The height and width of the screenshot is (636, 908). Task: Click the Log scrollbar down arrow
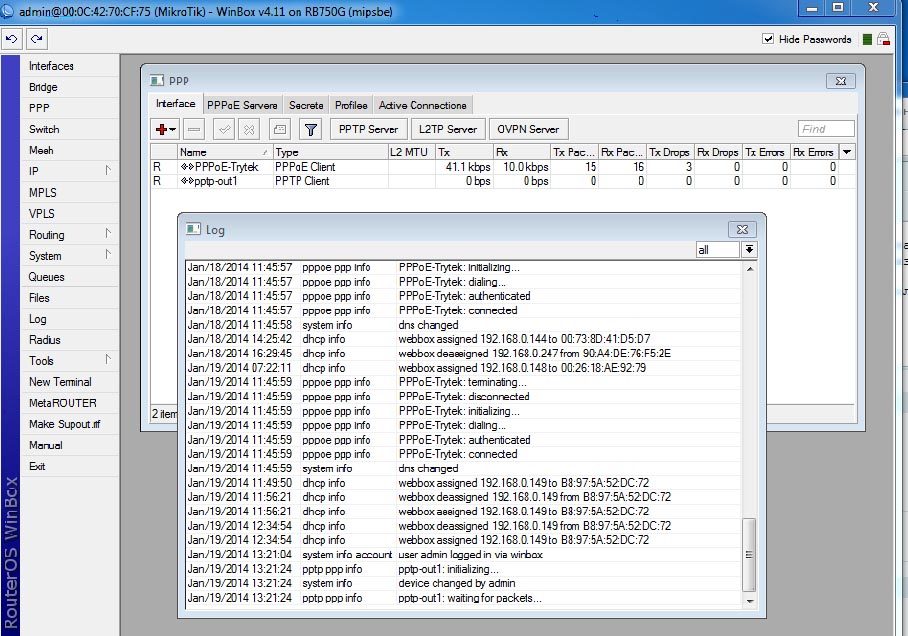(x=749, y=601)
